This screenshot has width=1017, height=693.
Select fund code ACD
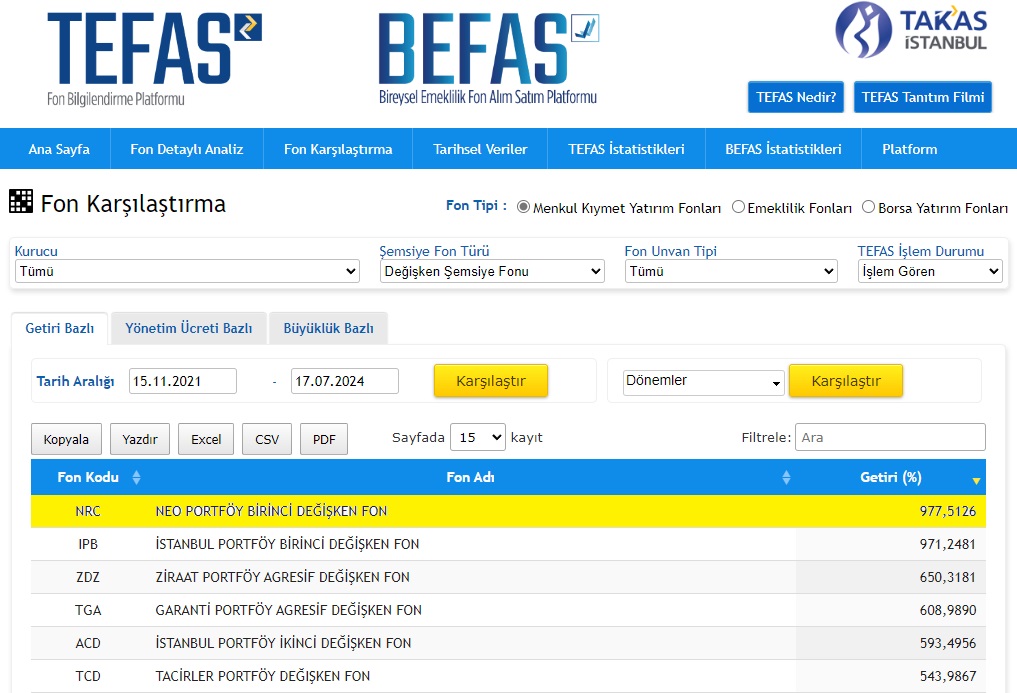(x=88, y=644)
